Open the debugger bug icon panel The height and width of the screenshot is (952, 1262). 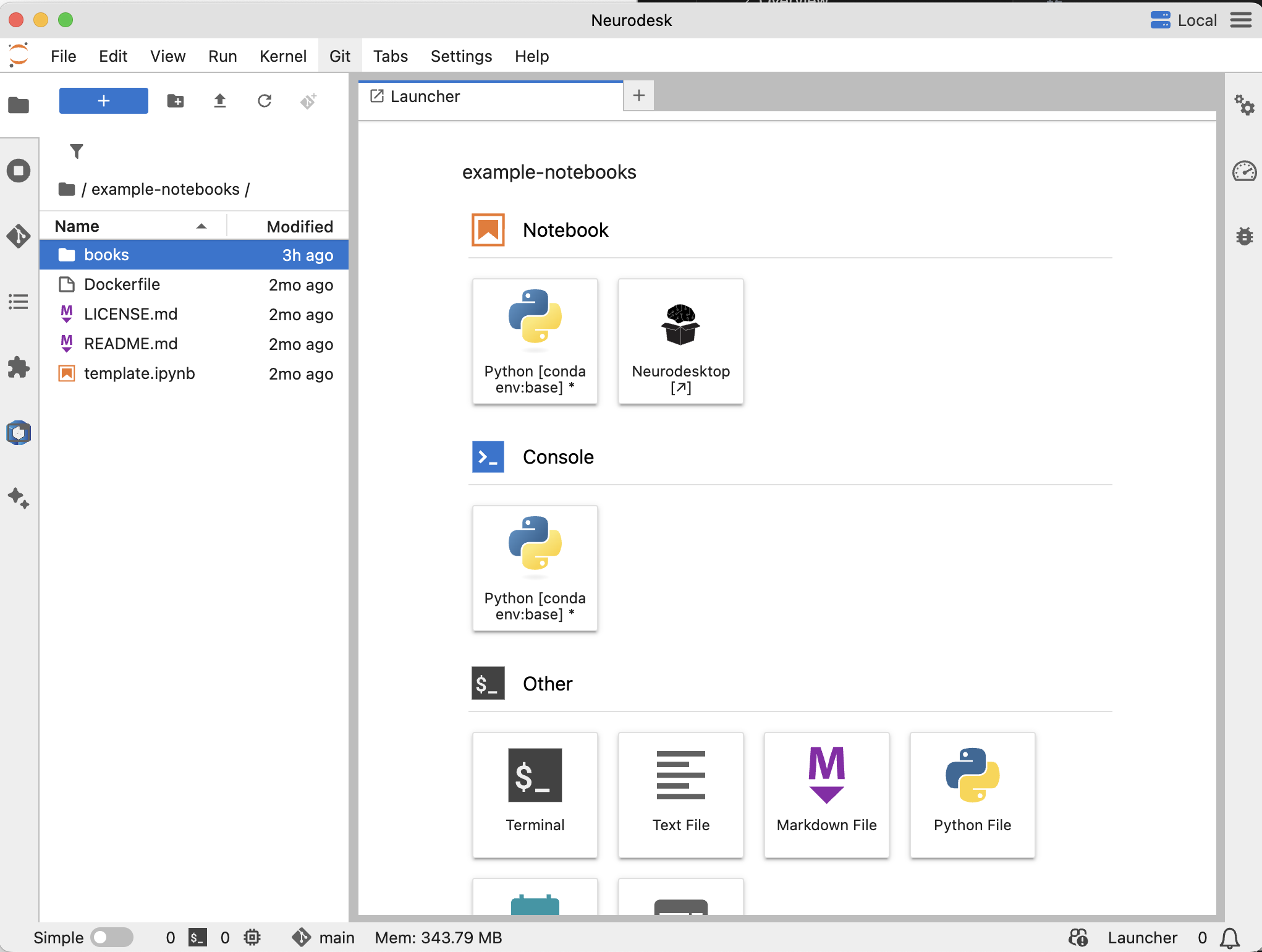[1244, 236]
